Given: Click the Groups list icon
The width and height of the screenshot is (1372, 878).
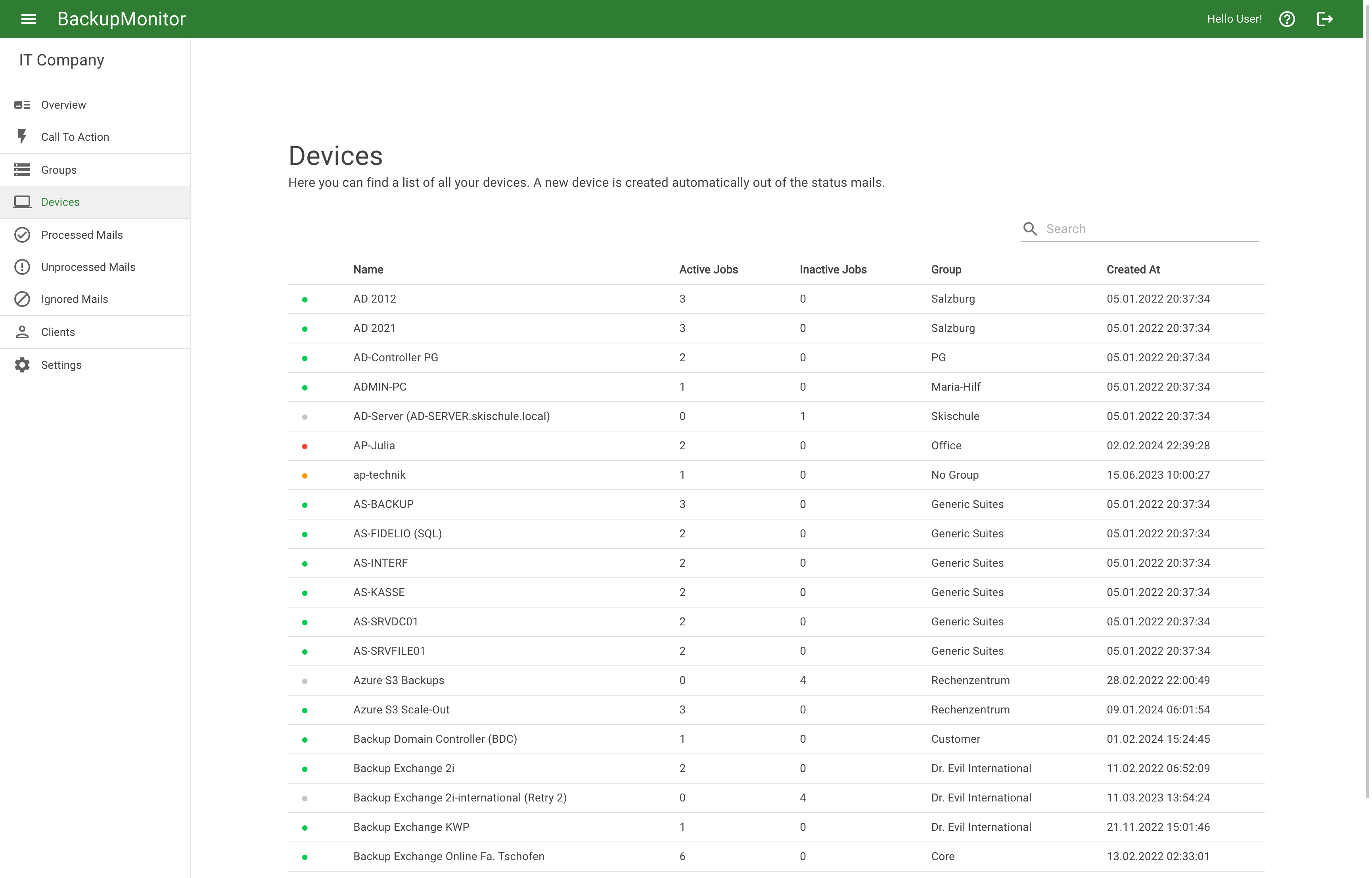Looking at the screenshot, I should pos(22,170).
